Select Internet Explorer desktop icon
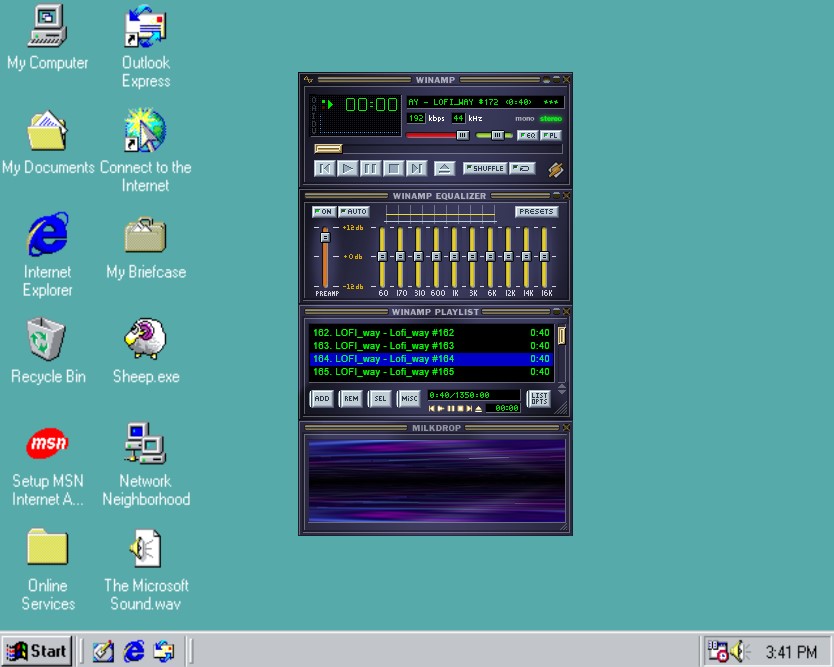This screenshot has height=667, width=834. tap(48, 255)
